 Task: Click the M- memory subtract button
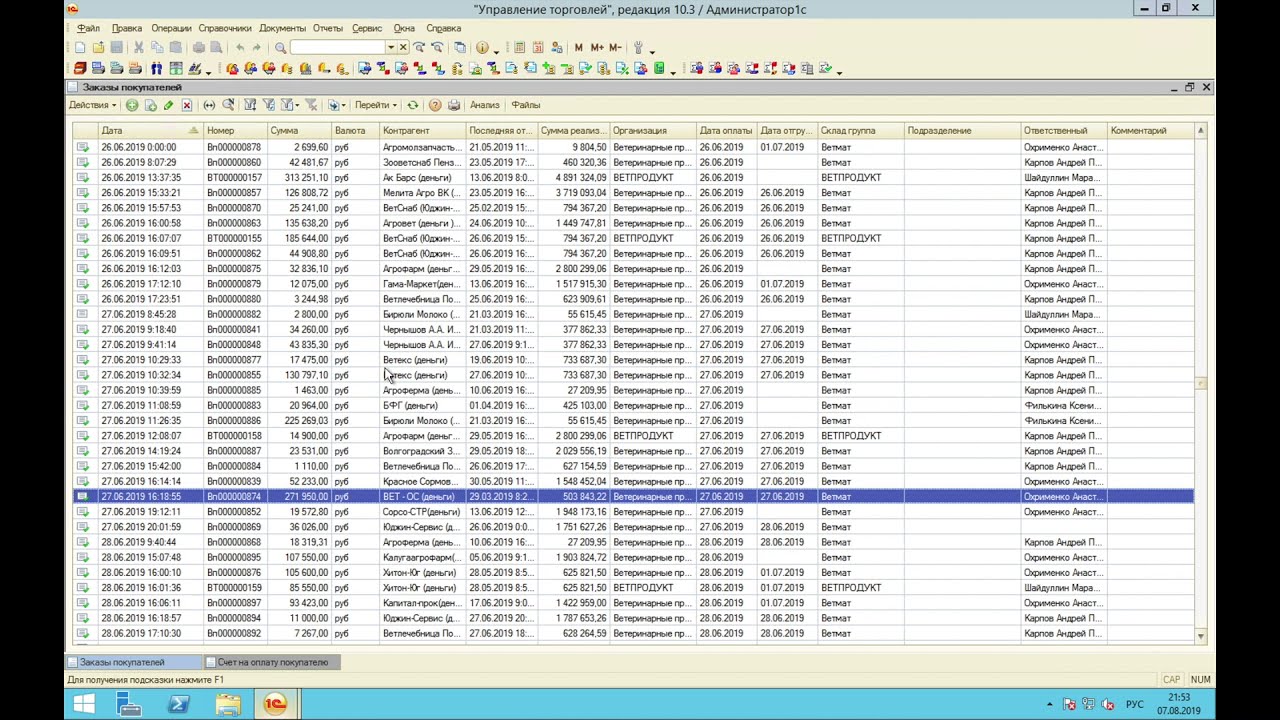tap(615, 47)
